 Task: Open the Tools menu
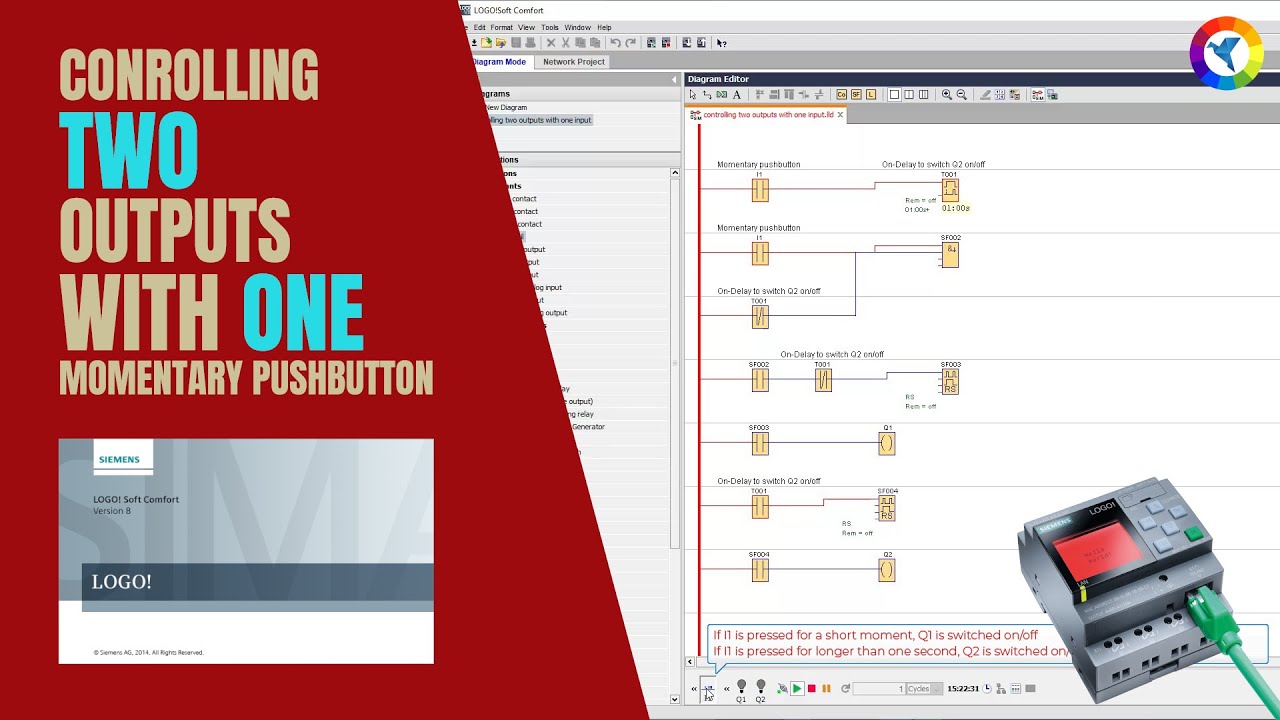pyautogui.click(x=550, y=27)
